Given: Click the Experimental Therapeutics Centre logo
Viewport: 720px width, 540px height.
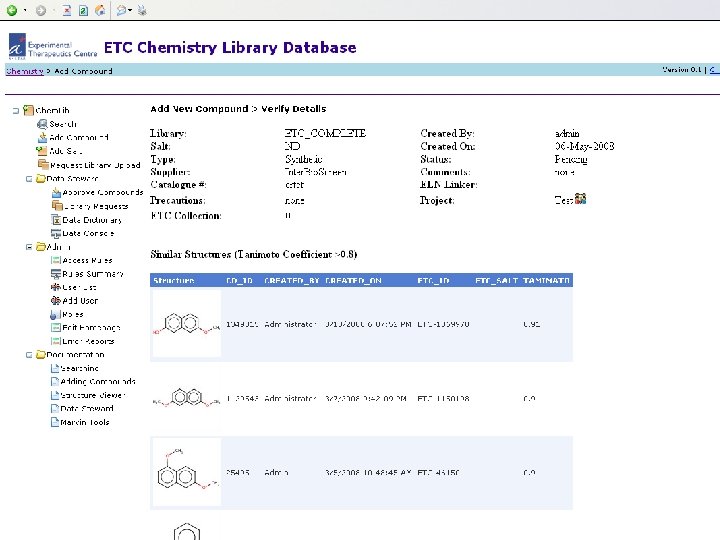Looking at the screenshot, I should [53, 46].
